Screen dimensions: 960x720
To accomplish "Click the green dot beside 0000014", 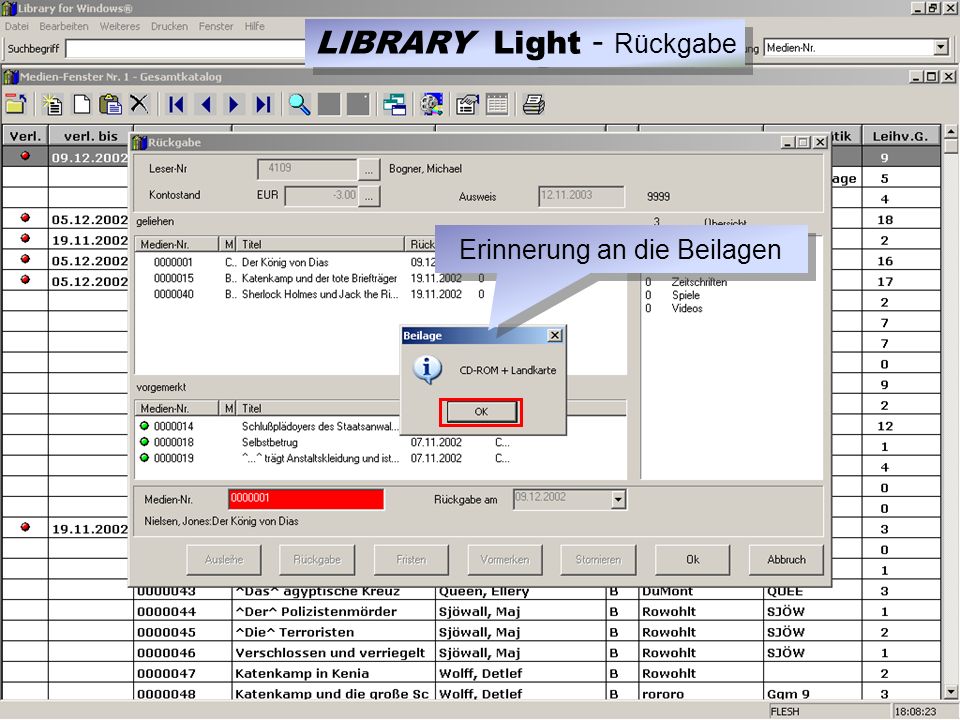I will click(144, 426).
